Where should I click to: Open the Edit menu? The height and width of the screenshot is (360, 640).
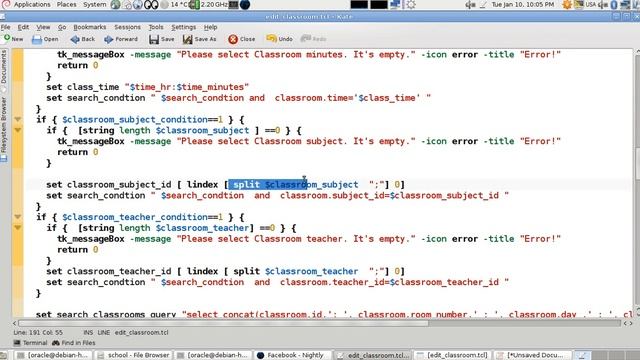point(23,27)
